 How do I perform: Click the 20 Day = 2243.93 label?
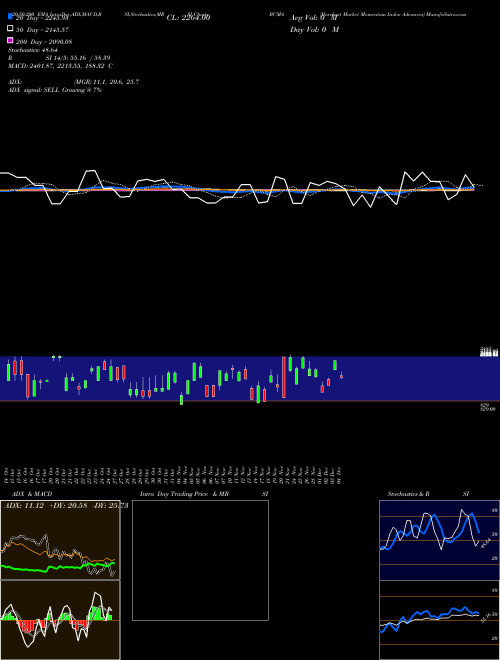pos(42,18)
